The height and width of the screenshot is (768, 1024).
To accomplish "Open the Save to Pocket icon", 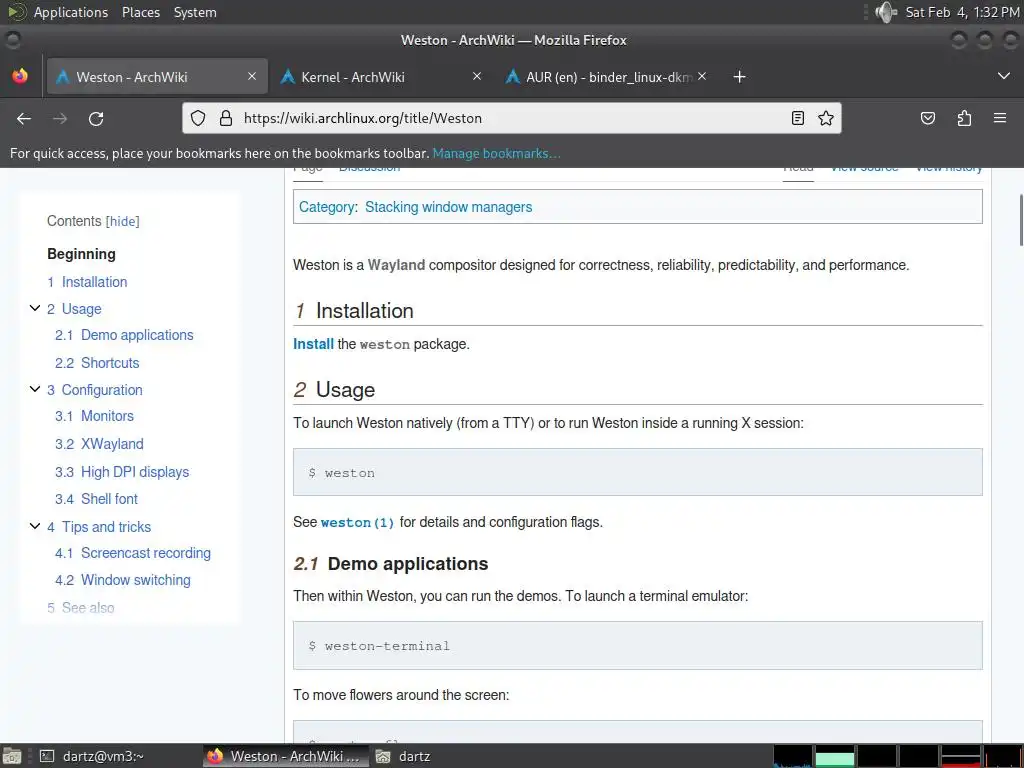I will (x=927, y=118).
